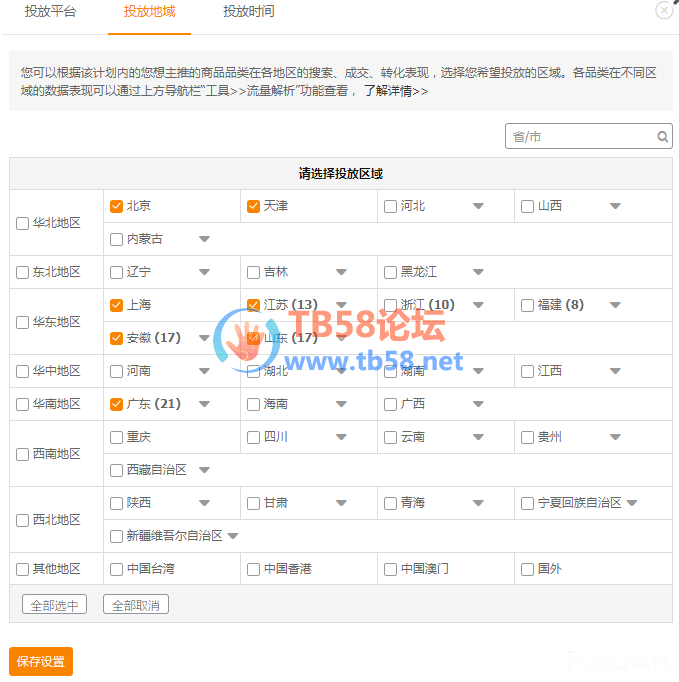Select the 华北地区 region checkbox
679x682 pixels.
point(23,223)
